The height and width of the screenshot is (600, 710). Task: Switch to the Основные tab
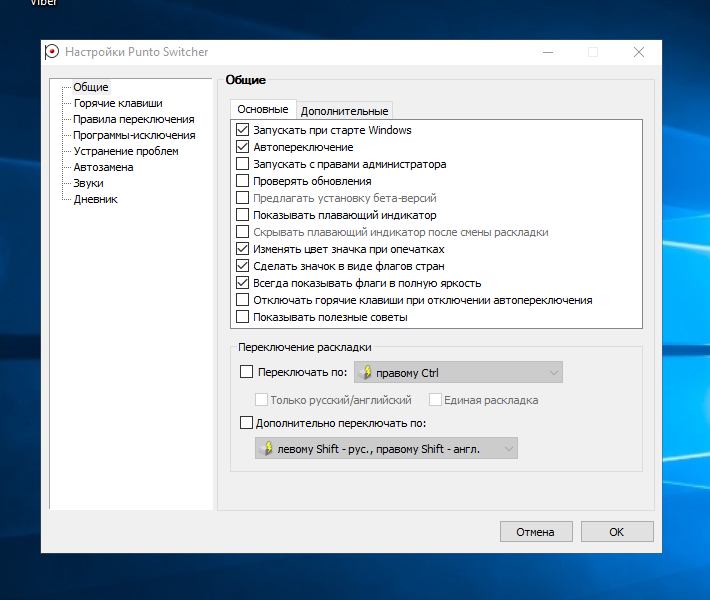(x=263, y=109)
